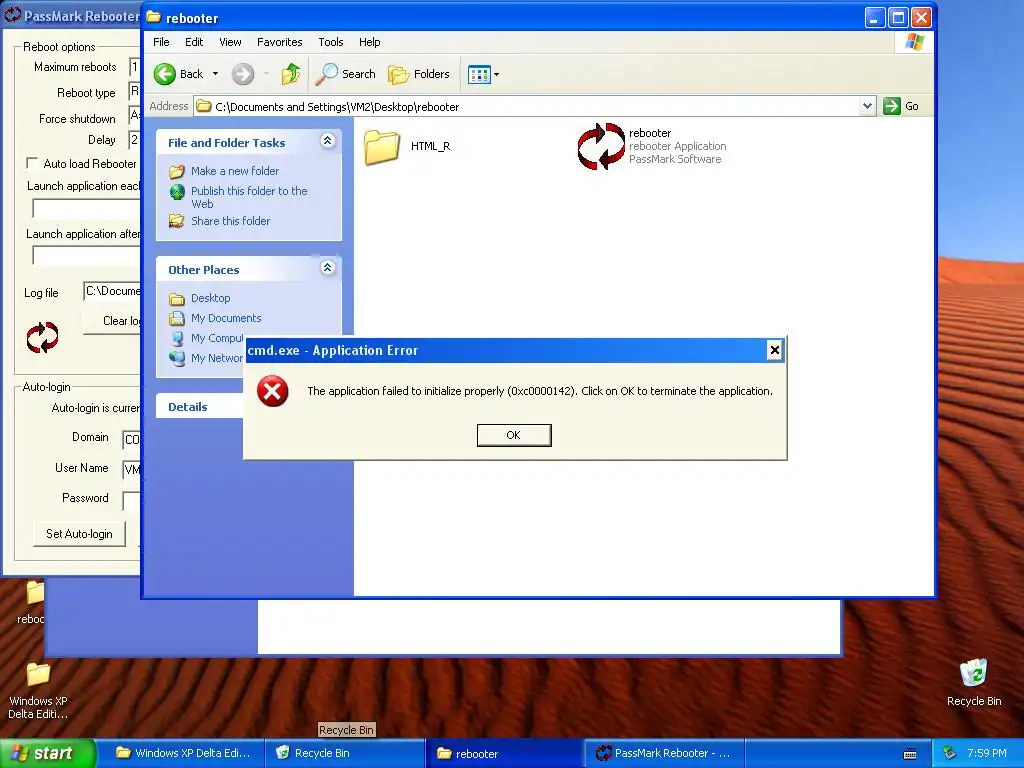Click OK in the cmd.exe error dialog
This screenshot has height=768, width=1024.
click(x=514, y=435)
